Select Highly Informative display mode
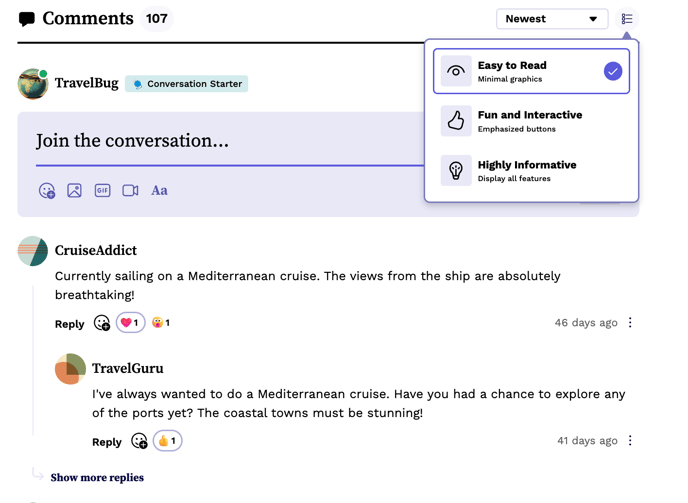The image size is (688, 503). tap(531, 171)
